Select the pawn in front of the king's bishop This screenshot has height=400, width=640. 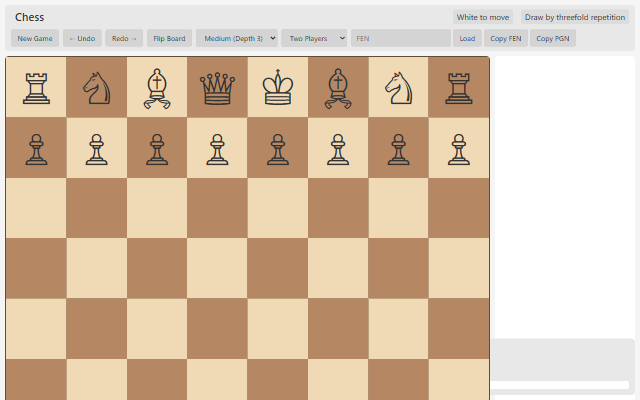click(x=338, y=148)
